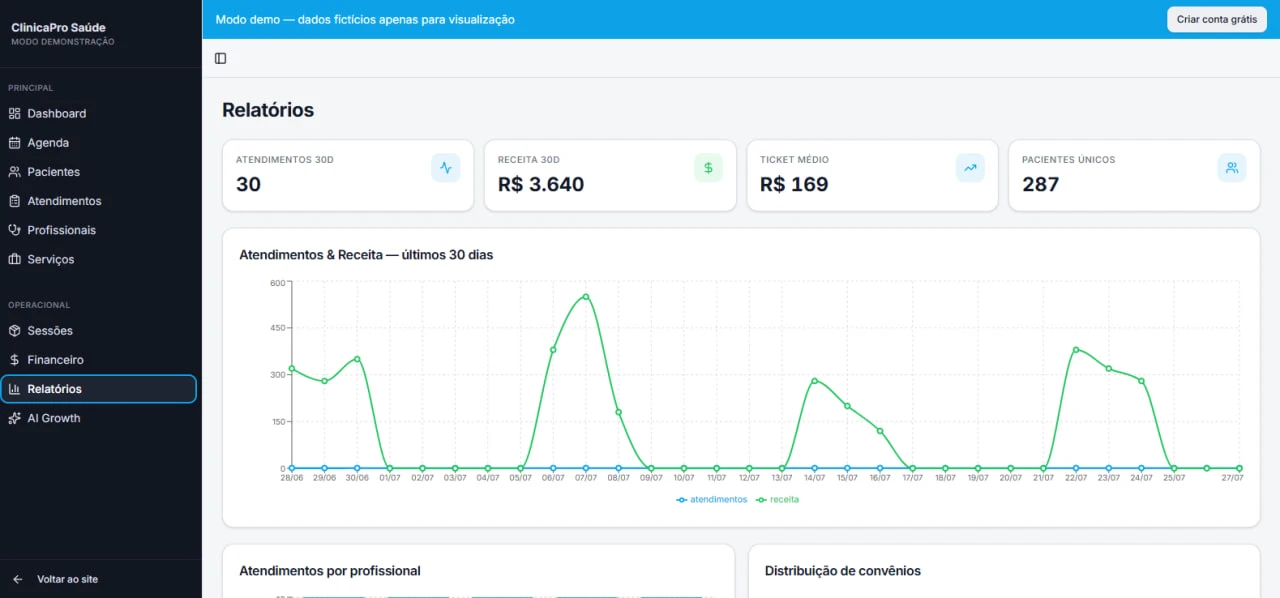Click the Profissionais stethoscope icon
Screen dimensions: 1280x598
tap(14, 230)
